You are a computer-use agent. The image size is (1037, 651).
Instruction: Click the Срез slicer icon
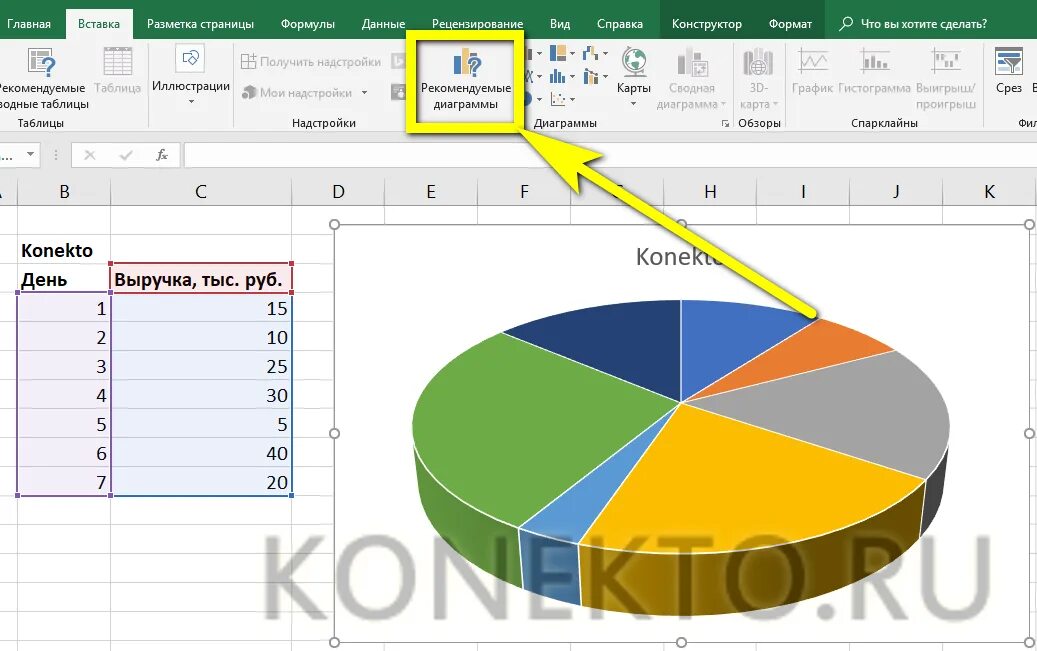coord(1009,62)
